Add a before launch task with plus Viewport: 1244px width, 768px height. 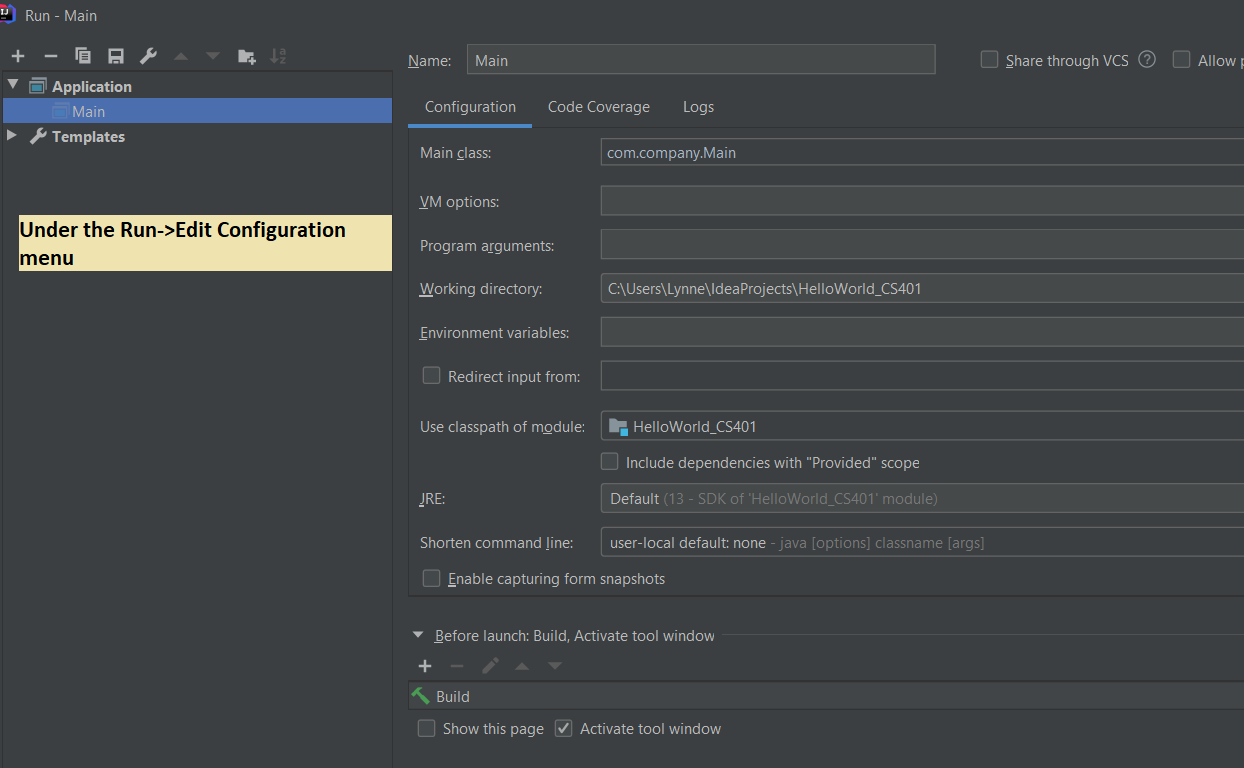(425, 666)
